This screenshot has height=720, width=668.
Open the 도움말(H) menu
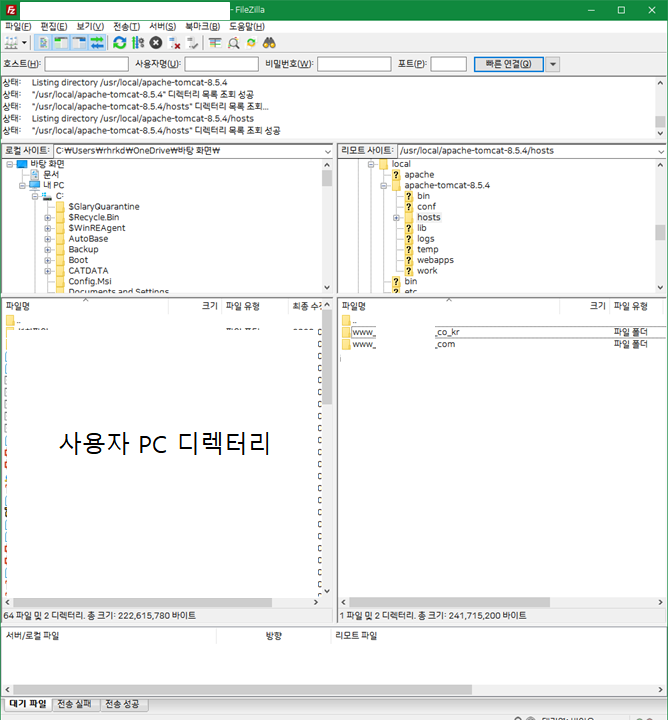pos(247,27)
